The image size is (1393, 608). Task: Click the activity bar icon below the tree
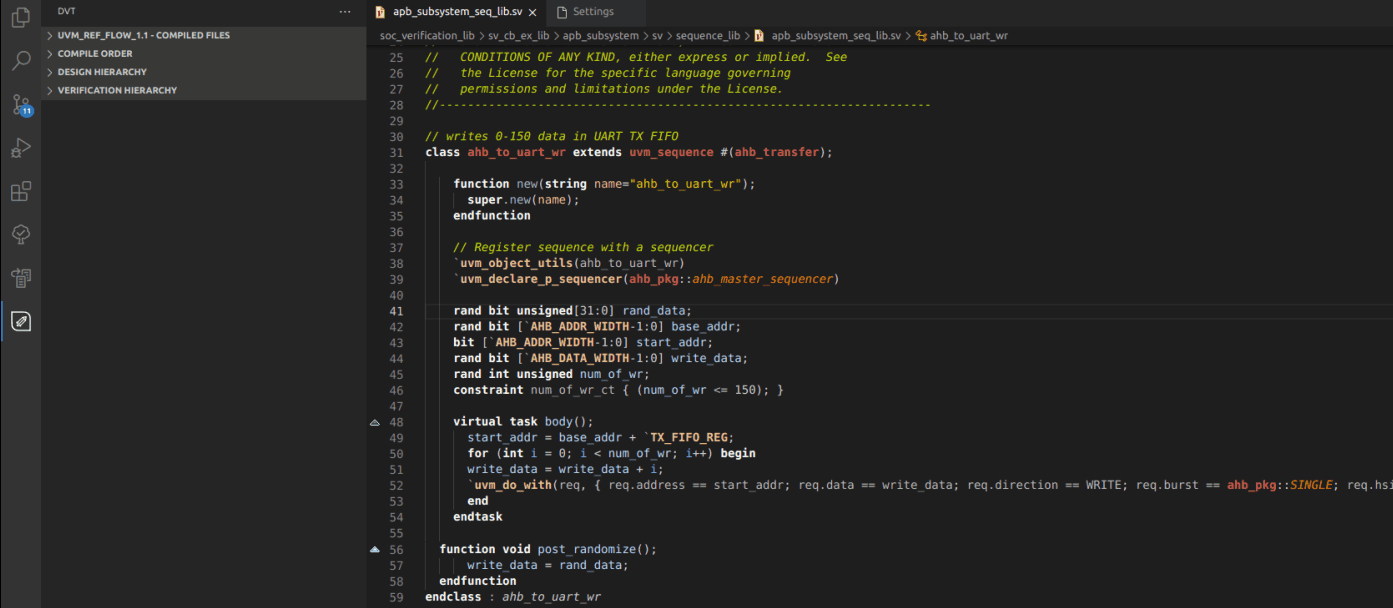click(x=20, y=277)
